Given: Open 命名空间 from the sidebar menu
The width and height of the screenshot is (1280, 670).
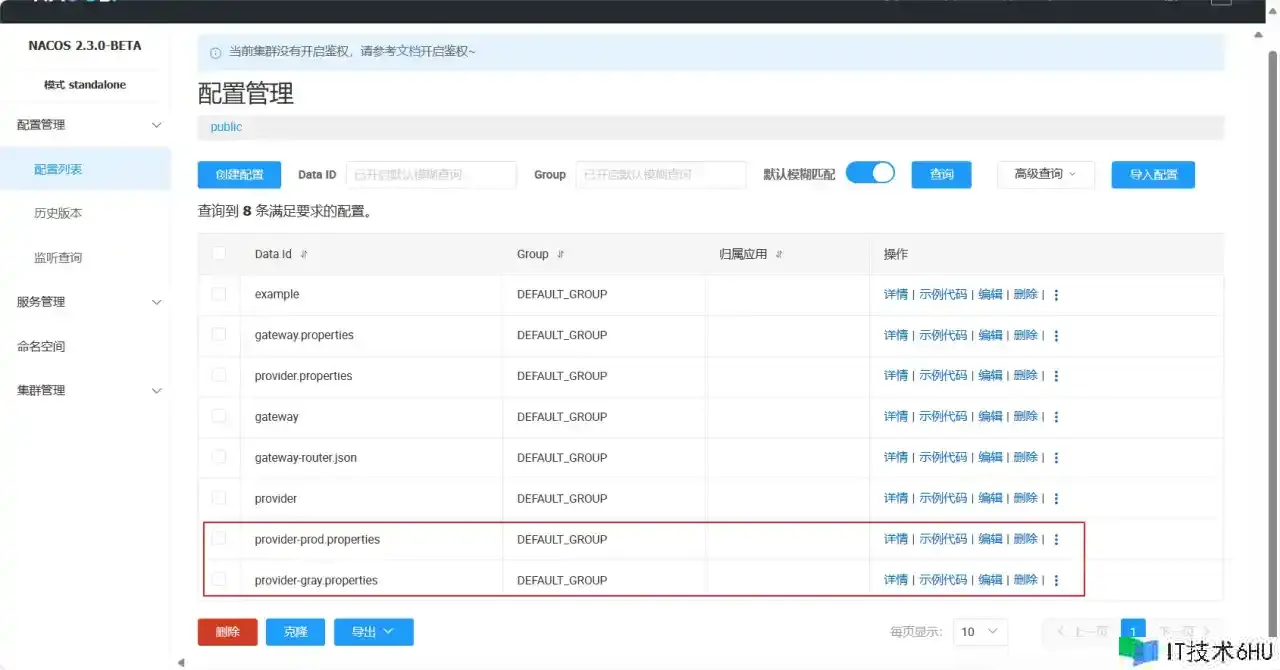Looking at the screenshot, I should (x=41, y=346).
